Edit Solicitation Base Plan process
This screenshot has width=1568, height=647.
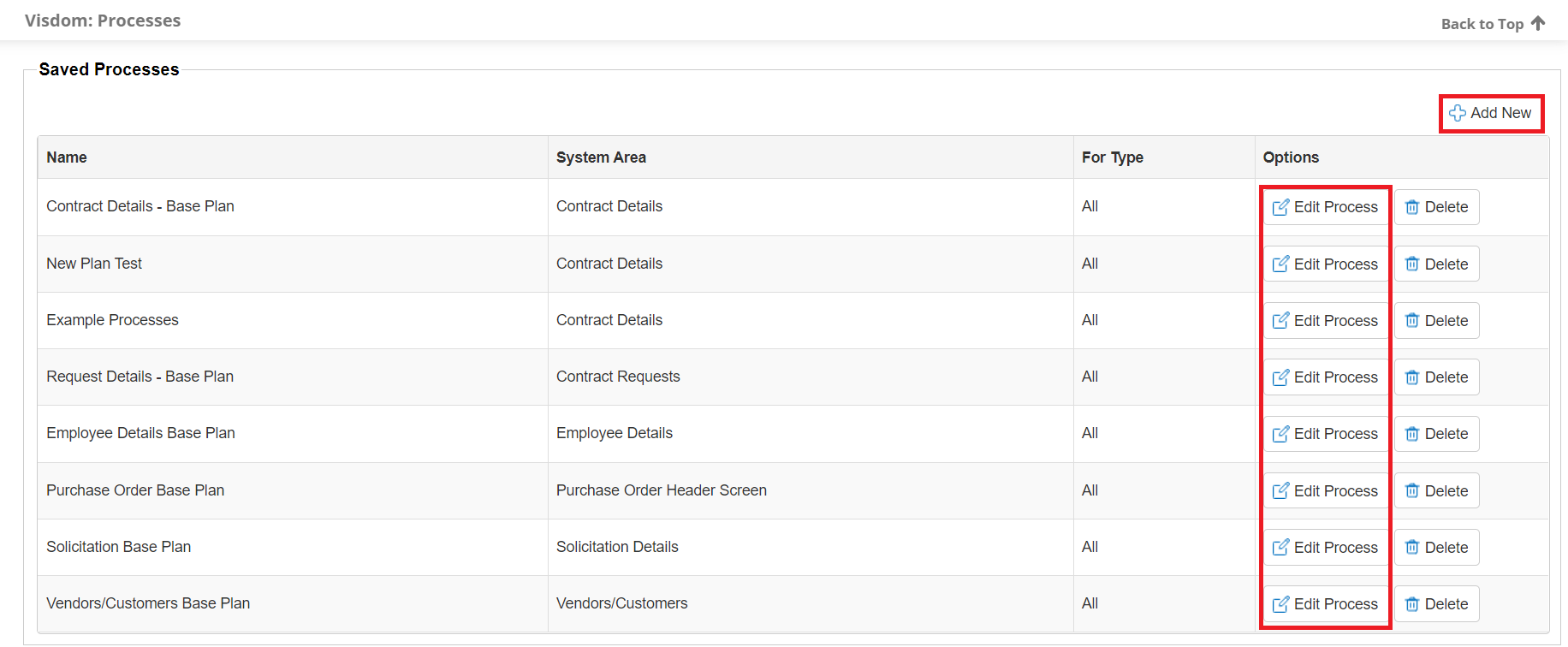(1326, 548)
